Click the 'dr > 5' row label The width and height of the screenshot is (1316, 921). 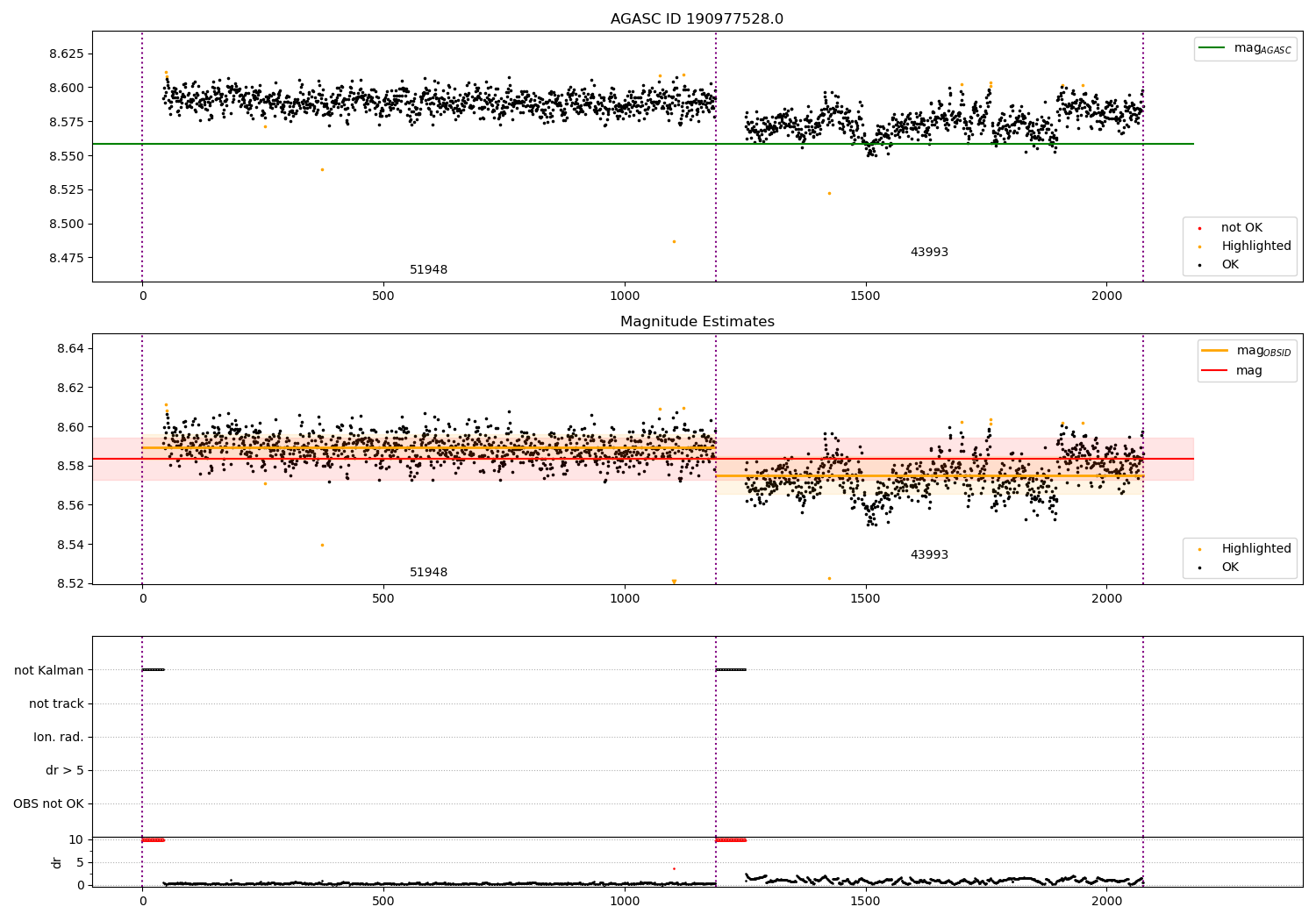[x=65, y=770]
